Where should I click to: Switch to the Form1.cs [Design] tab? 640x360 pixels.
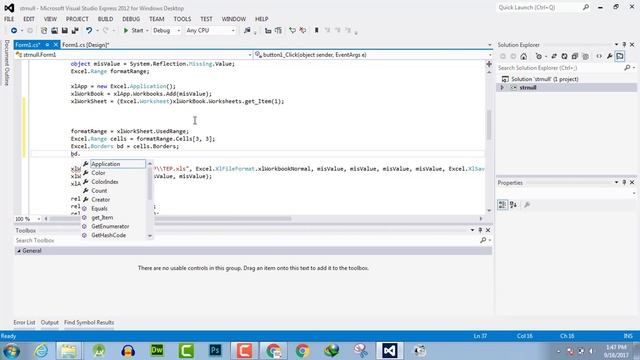tap(86, 45)
